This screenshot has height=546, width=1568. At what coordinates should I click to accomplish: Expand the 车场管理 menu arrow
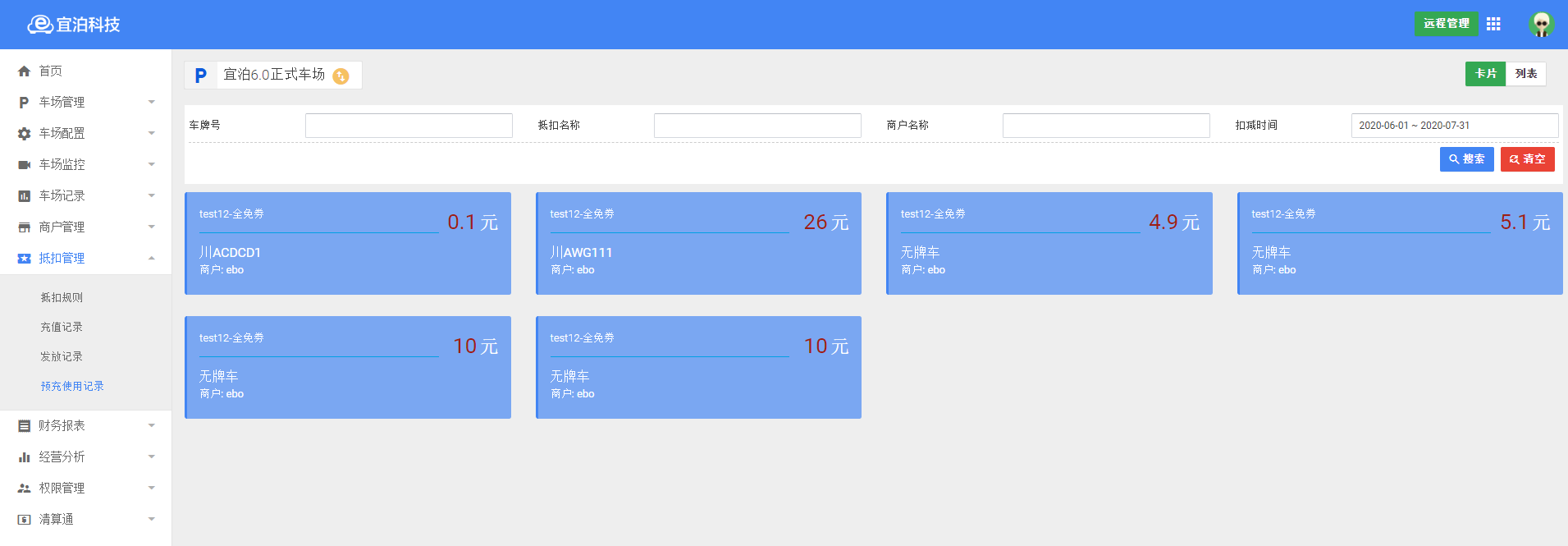coord(152,102)
